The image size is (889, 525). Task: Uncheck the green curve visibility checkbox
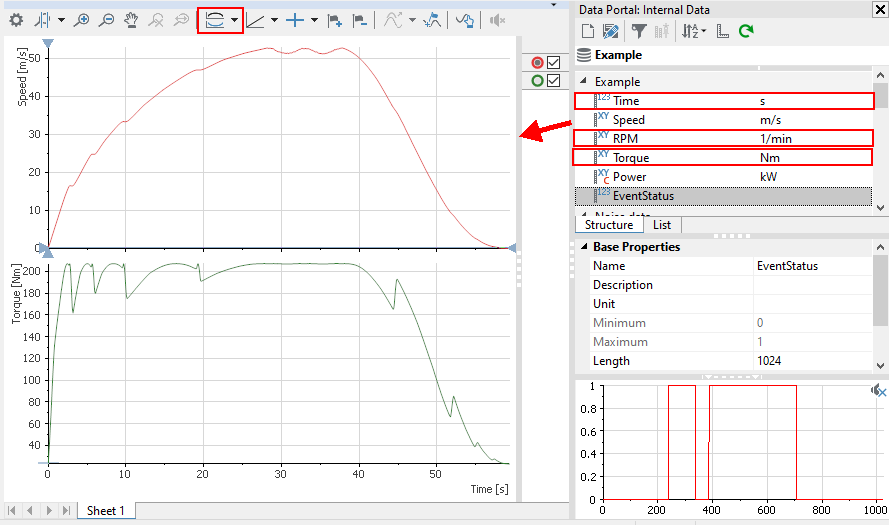[x=553, y=81]
